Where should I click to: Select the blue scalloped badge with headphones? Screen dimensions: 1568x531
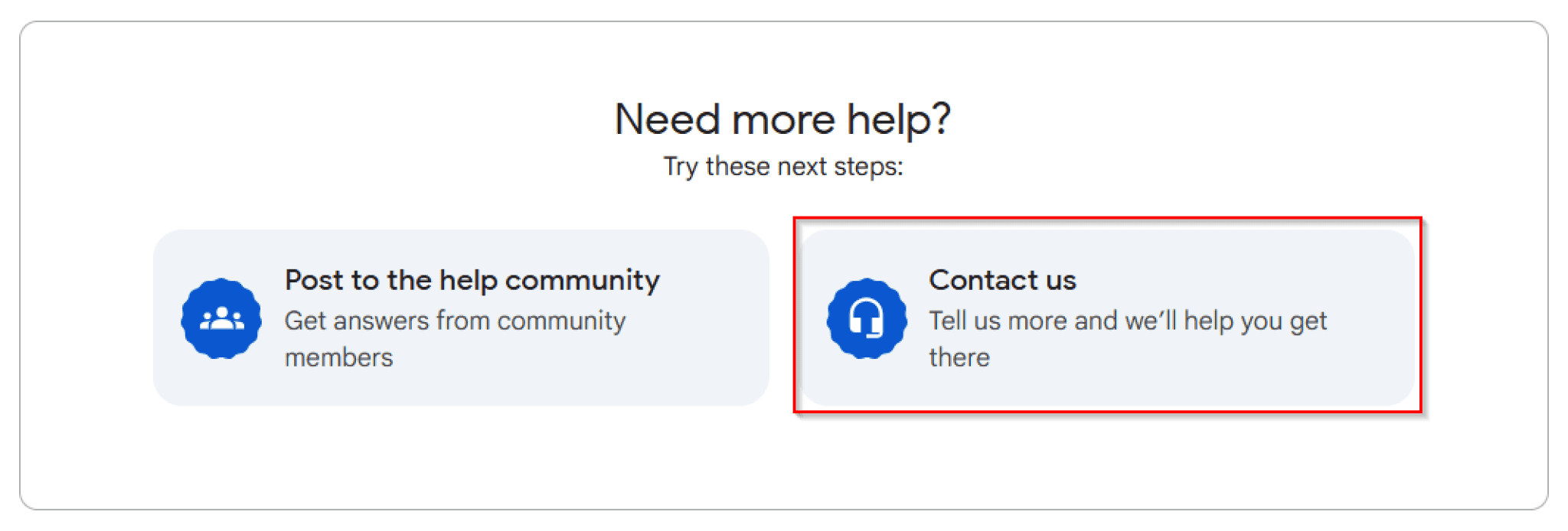[867, 318]
